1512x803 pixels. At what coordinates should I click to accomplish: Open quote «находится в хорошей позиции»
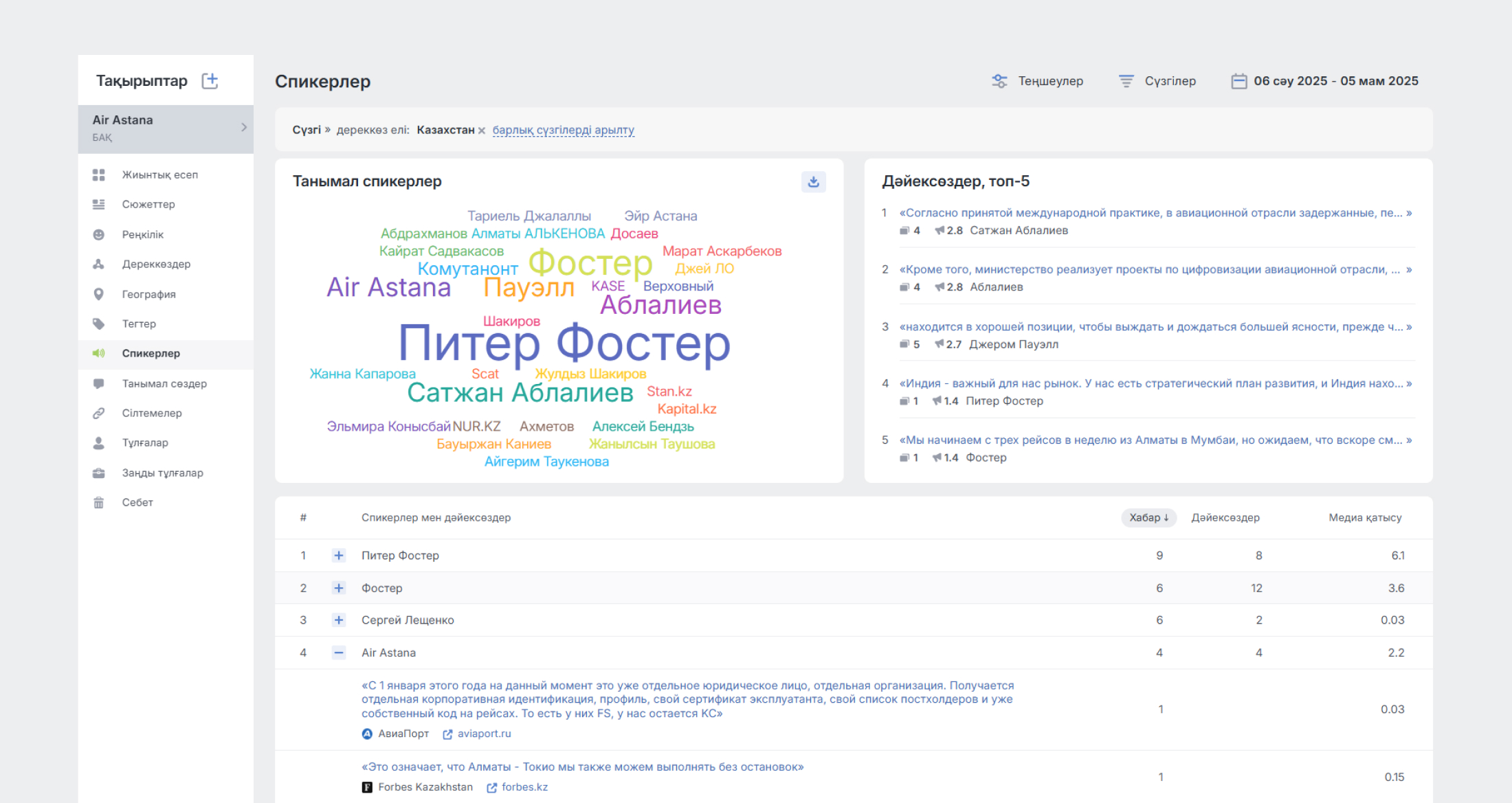pyautogui.click(x=1155, y=327)
